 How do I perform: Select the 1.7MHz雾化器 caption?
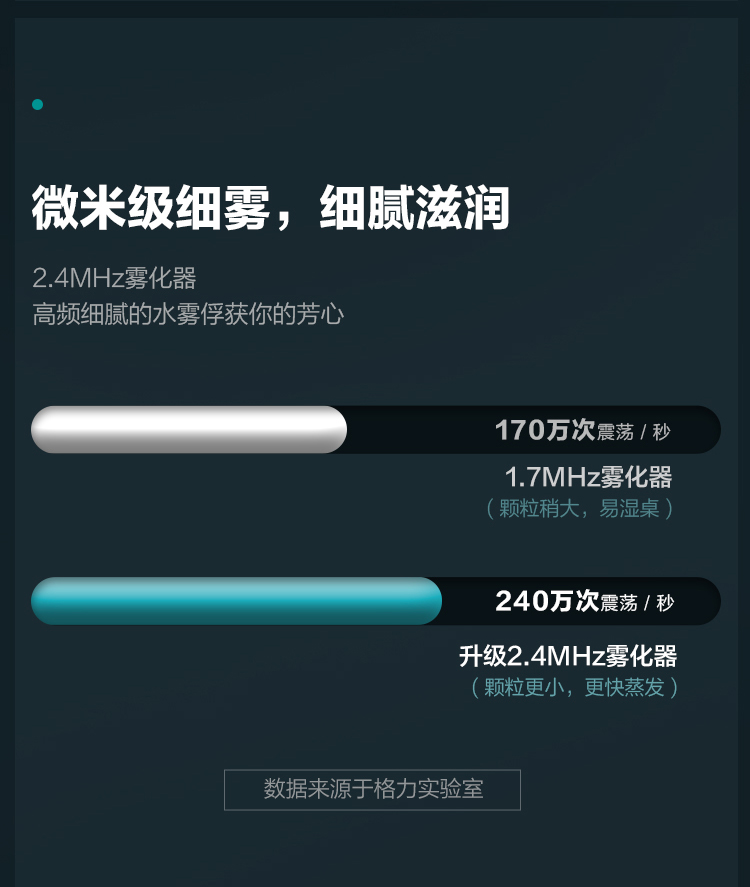coord(588,477)
